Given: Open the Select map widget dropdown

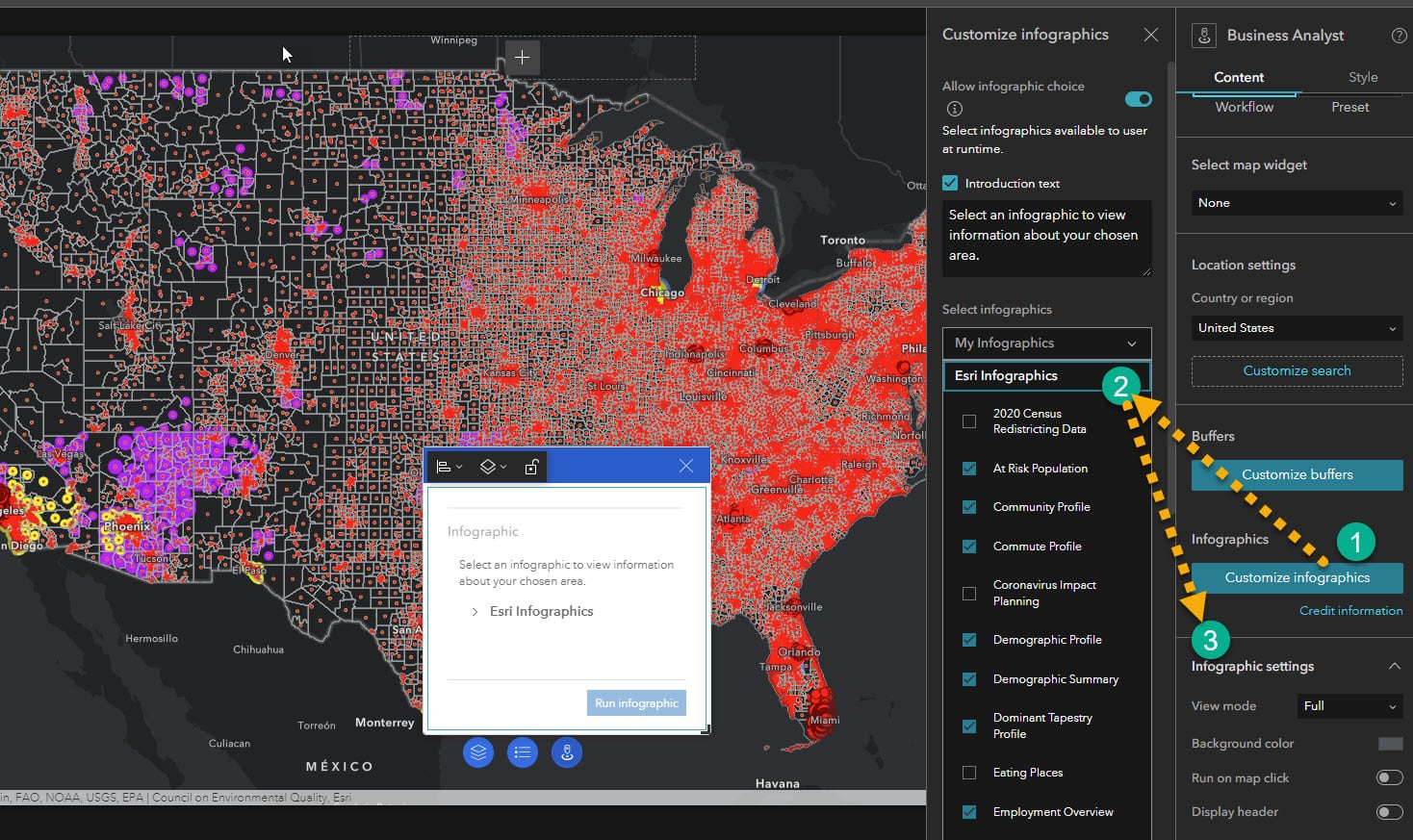Looking at the screenshot, I should pos(1297,203).
